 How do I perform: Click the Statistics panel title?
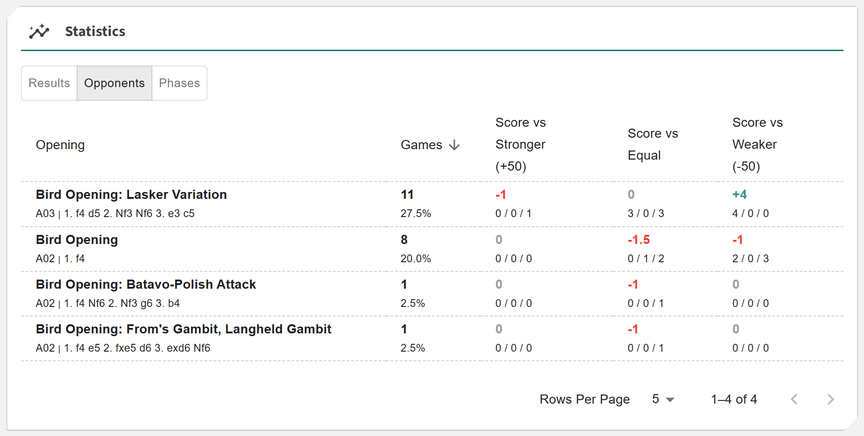tap(95, 32)
